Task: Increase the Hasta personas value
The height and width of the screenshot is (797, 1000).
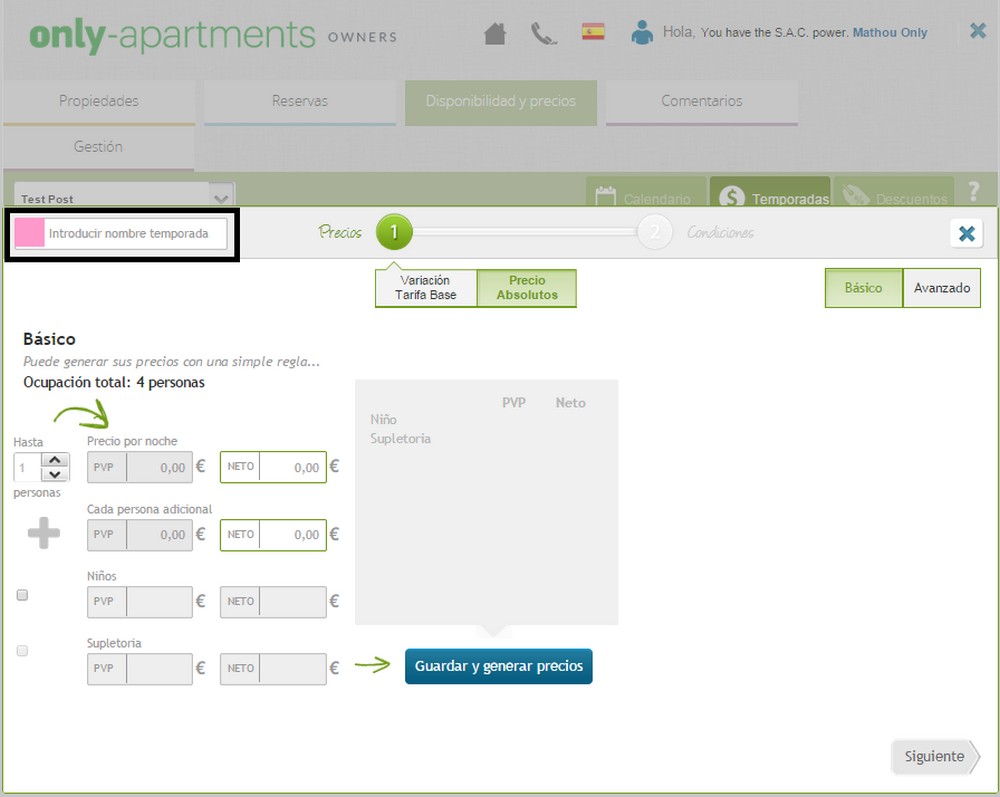Action: (x=55, y=460)
